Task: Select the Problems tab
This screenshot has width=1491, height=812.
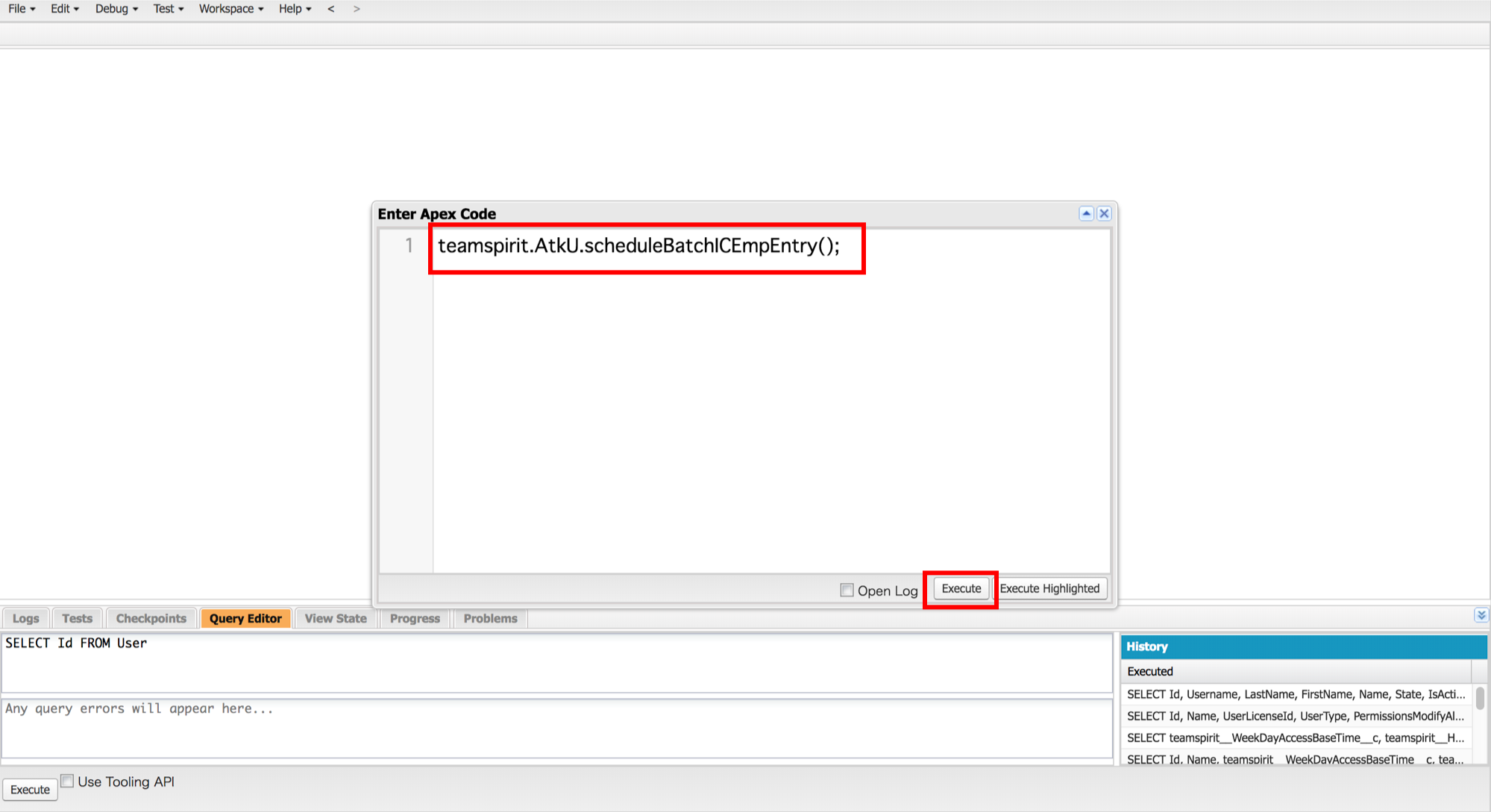Action: point(490,618)
